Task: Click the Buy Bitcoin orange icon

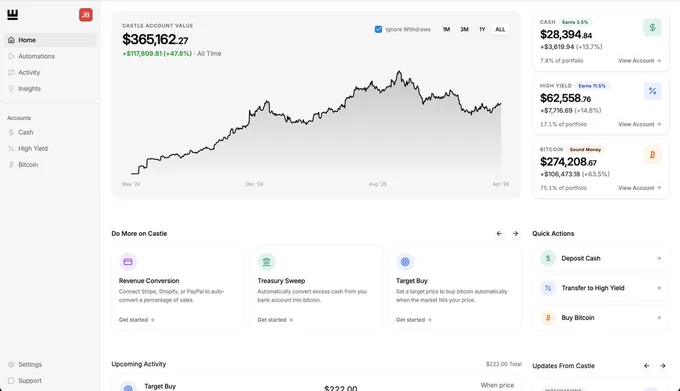Action: coord(548,318)
